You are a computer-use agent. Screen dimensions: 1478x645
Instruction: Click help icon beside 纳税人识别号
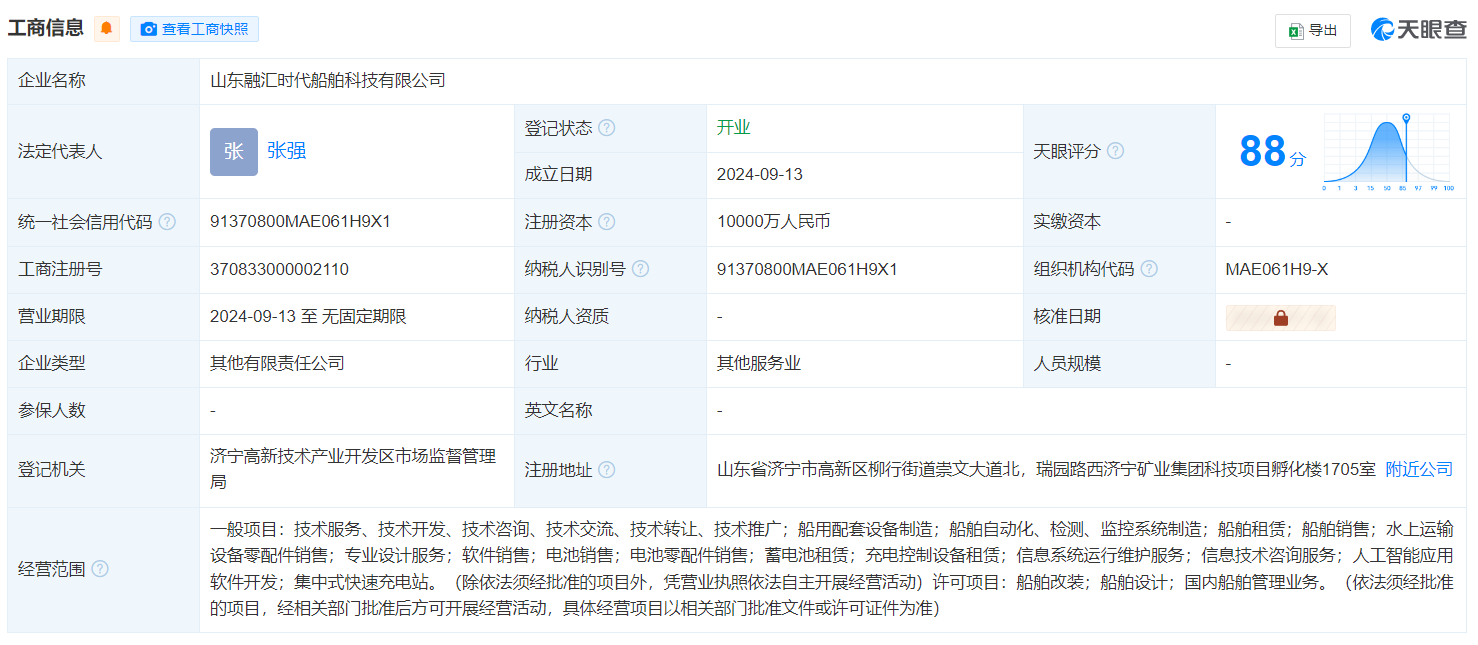point(640,269)
